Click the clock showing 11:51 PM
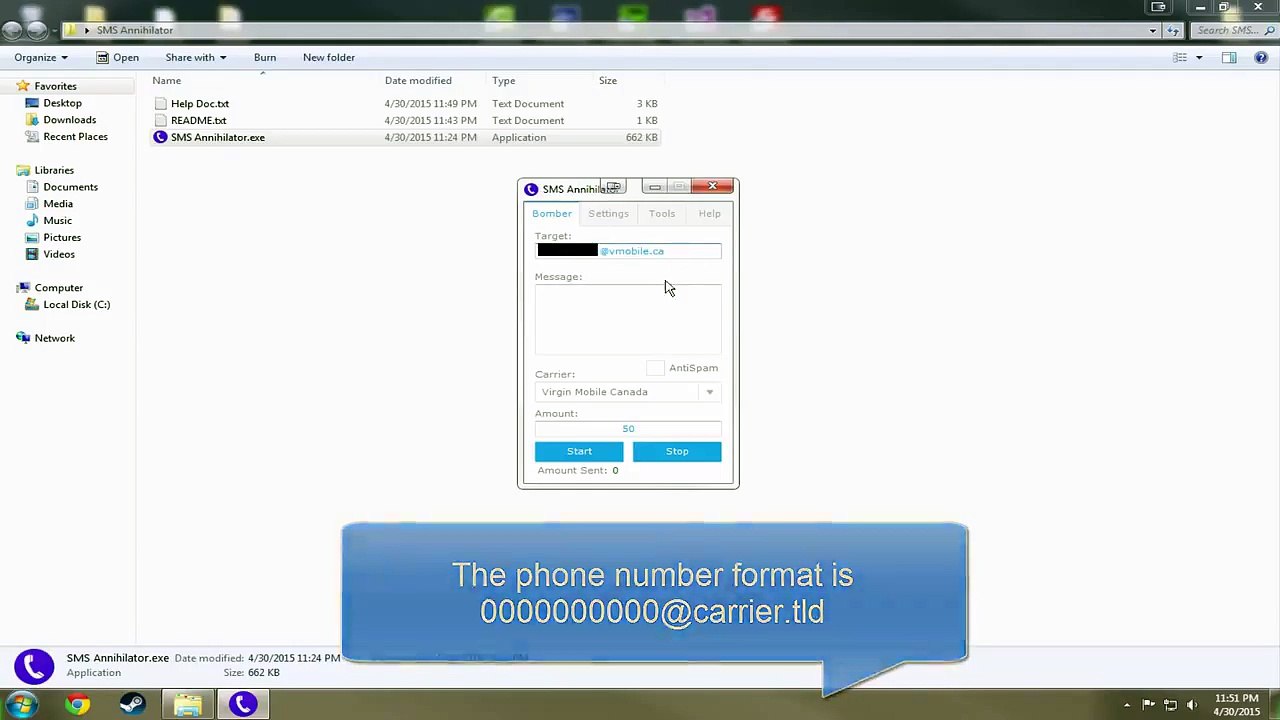This screenshot has height=720, width=1280. (1237, 698)
